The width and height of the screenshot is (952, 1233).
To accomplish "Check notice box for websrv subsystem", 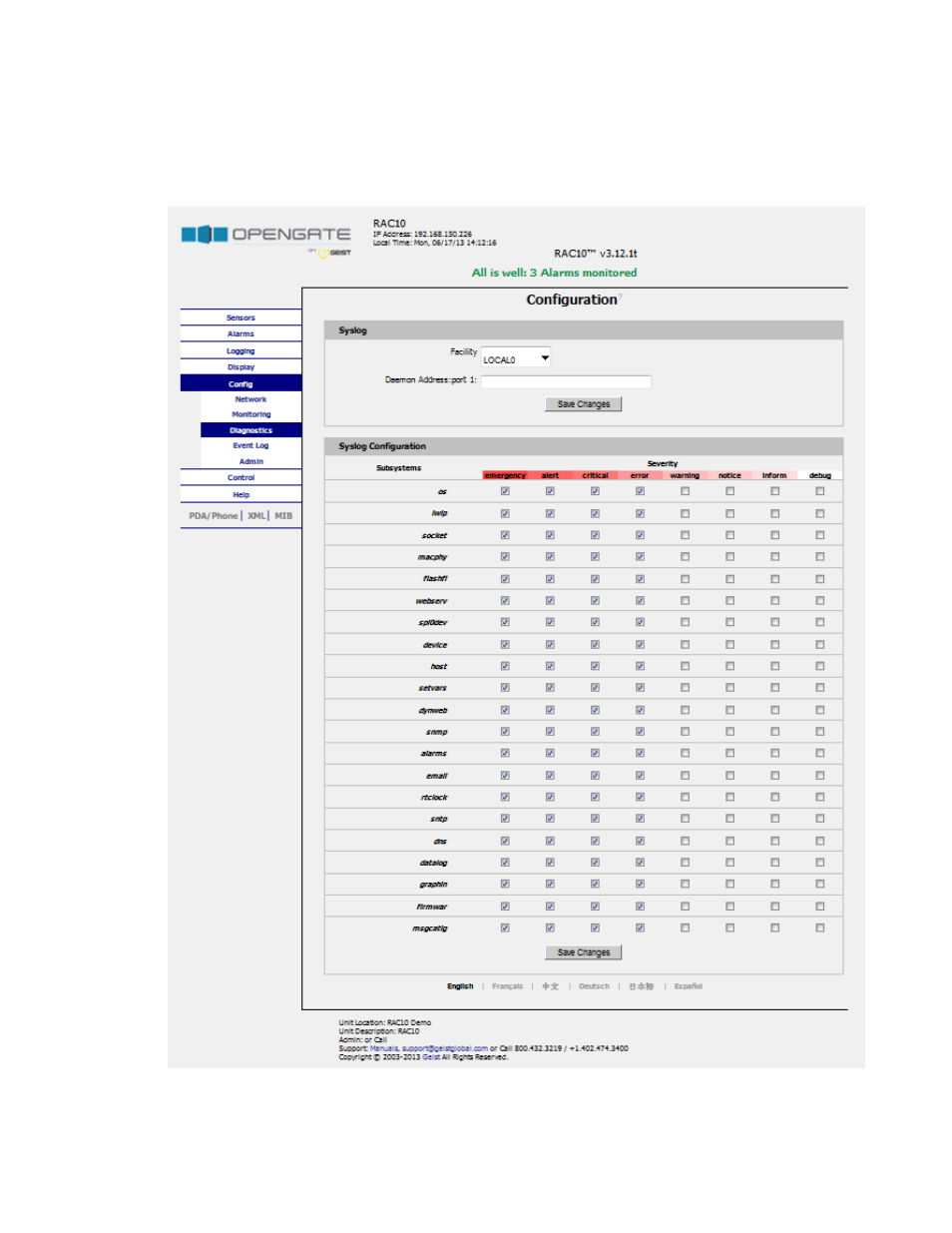I will pyautogui.click(x=729, y=600).
